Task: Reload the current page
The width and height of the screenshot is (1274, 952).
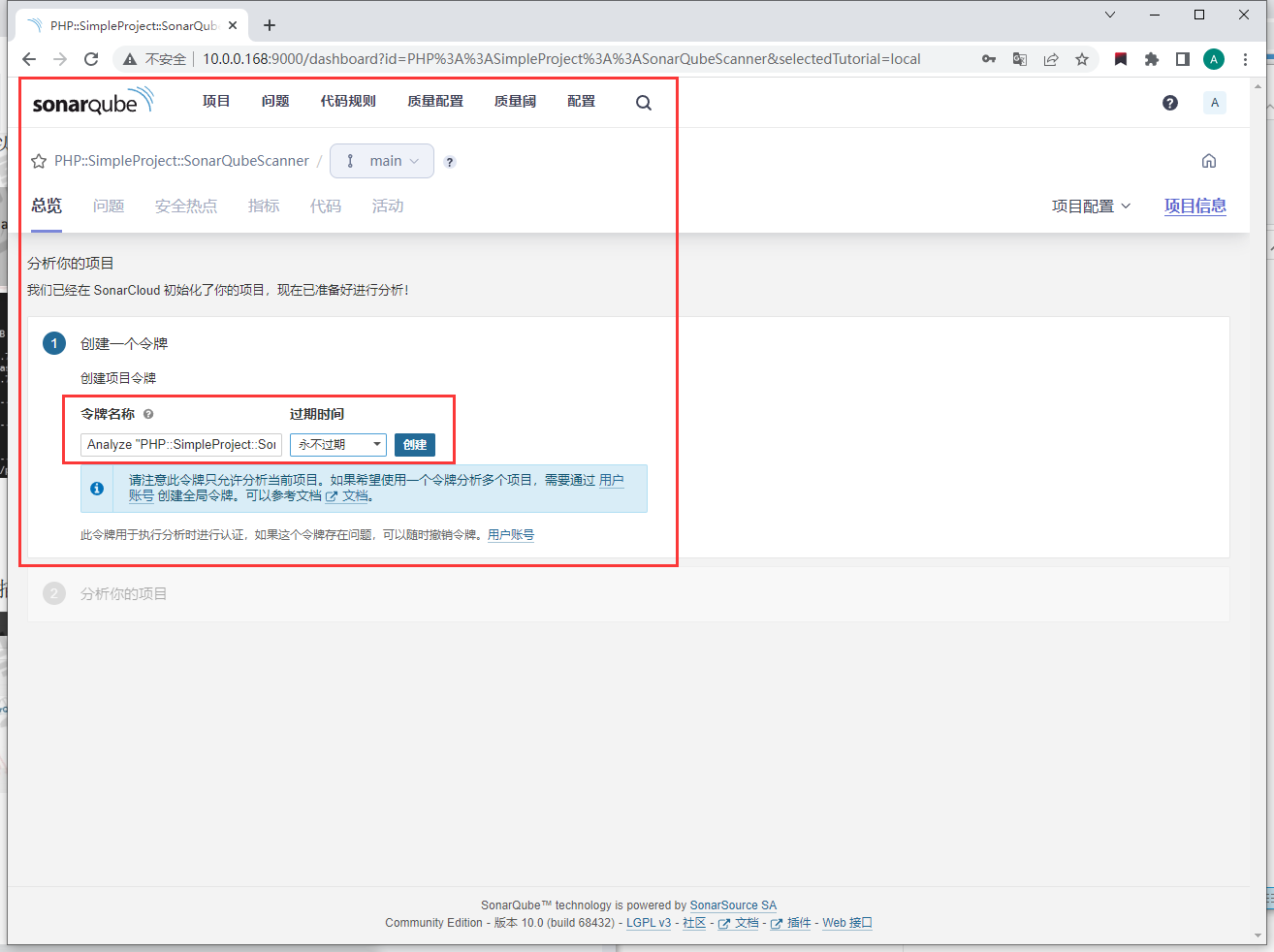Action: (x=91, y=59)
